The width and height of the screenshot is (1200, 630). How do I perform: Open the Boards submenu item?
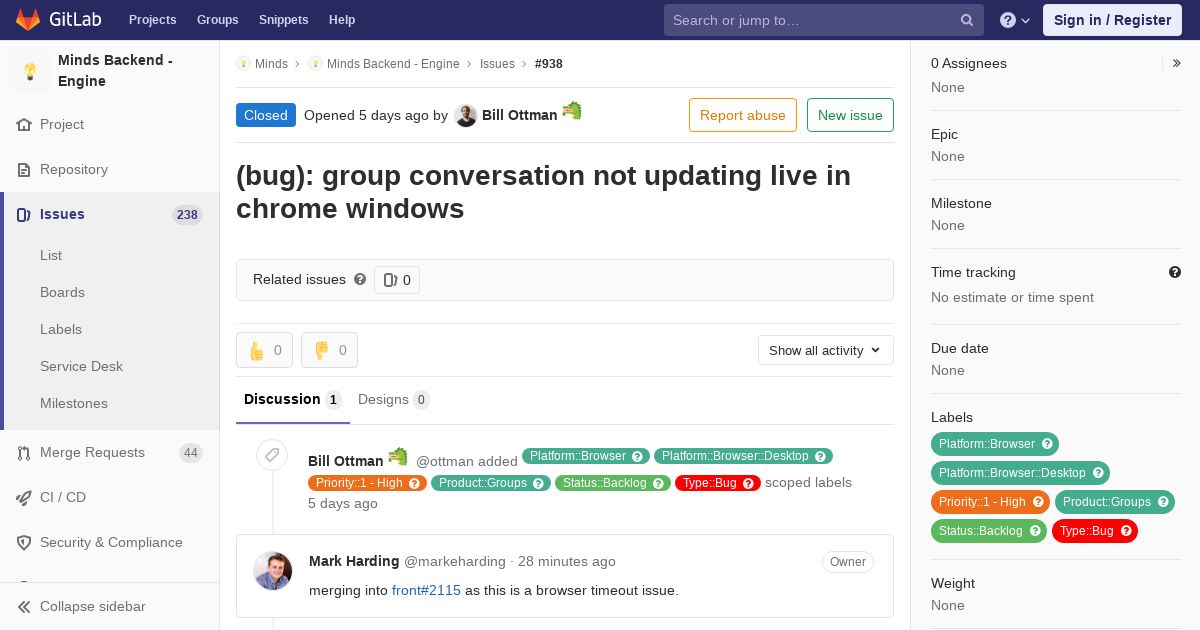(x=62, y=292)
